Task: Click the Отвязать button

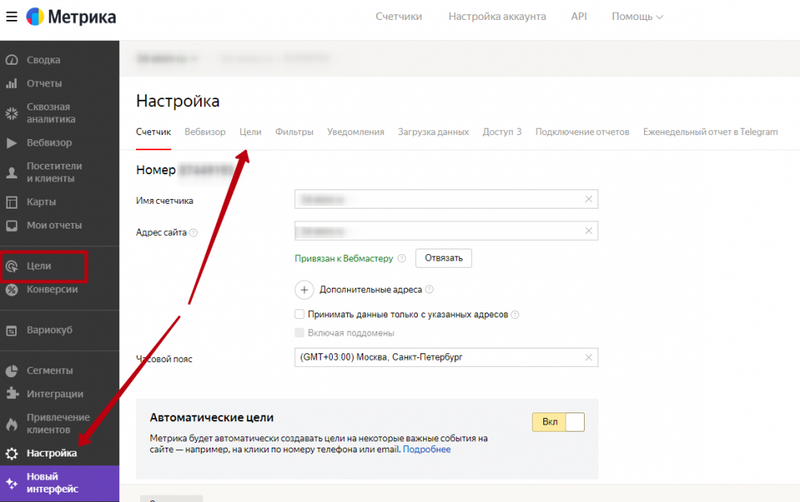Action: [443, 258]
